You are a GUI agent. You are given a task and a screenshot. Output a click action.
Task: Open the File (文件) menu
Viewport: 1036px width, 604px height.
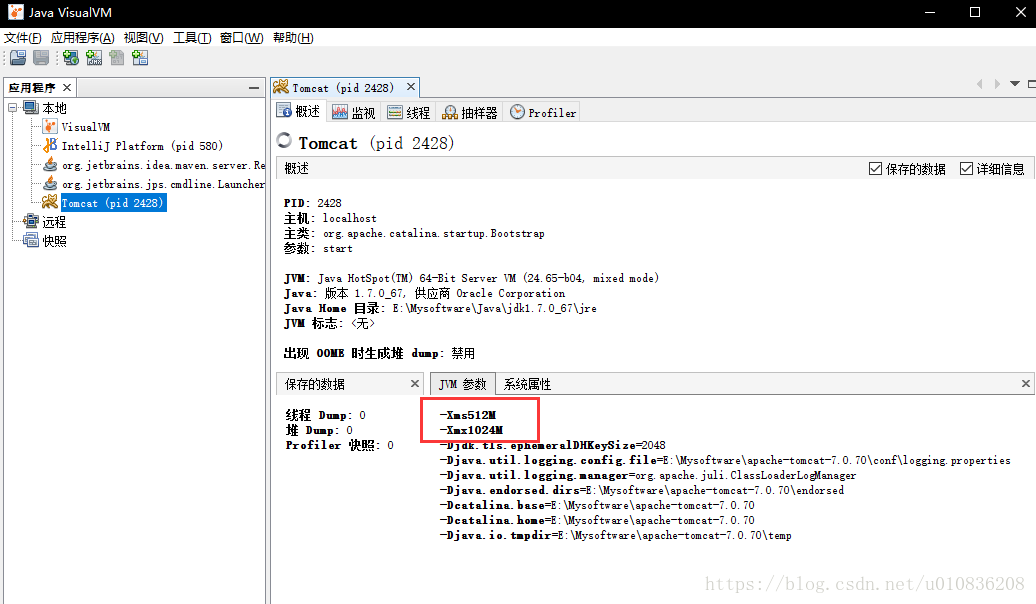pos(22,38)
